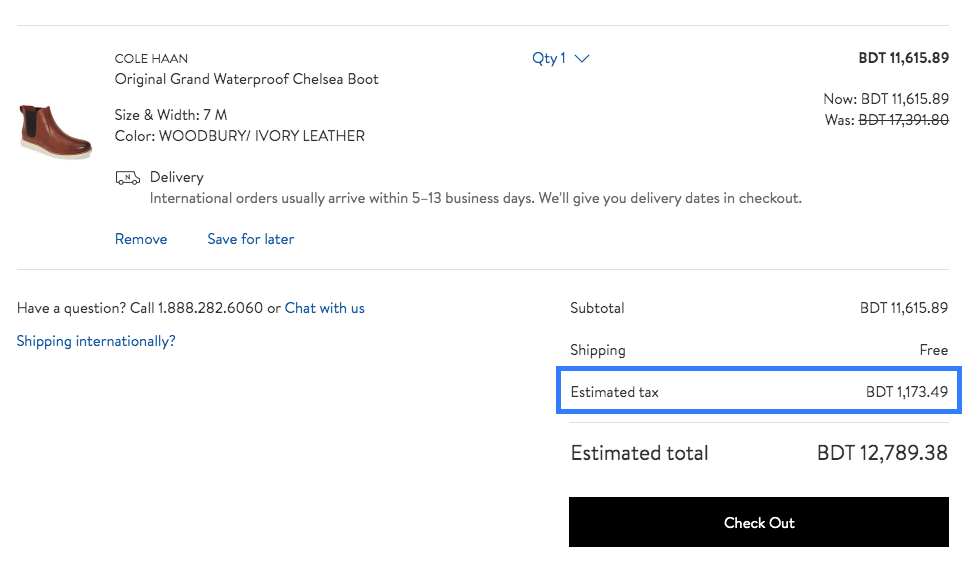The image size is (974, 566).
Task: Select the highlighted Estimated tax row
Action: pos(758,392)
